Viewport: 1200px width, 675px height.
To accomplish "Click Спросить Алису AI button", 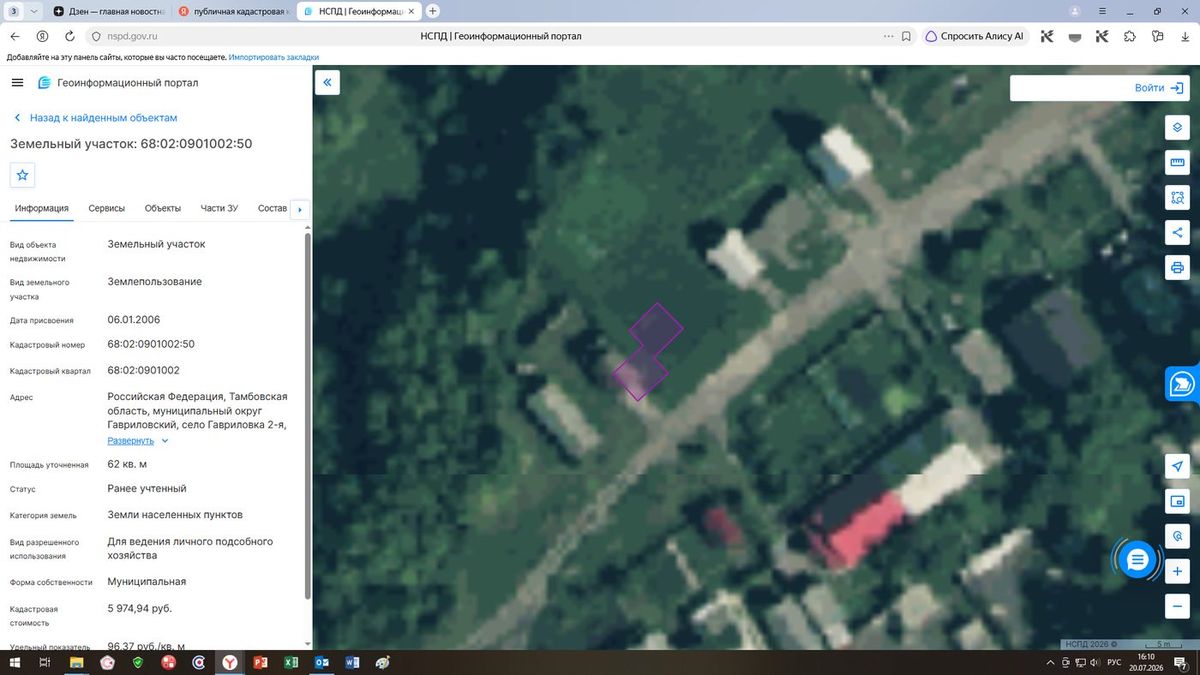I will [x=975, y=36].
